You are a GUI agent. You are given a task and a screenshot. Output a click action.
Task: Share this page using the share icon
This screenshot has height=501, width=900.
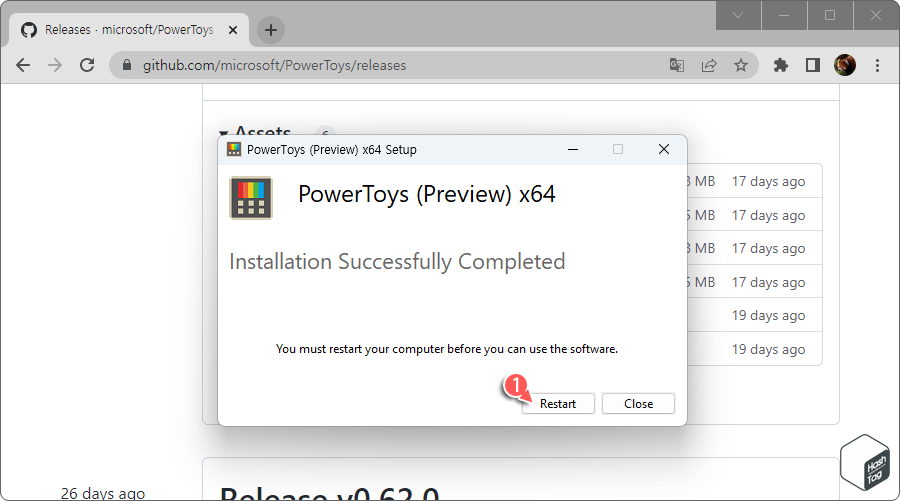click(x=709, y=65)
